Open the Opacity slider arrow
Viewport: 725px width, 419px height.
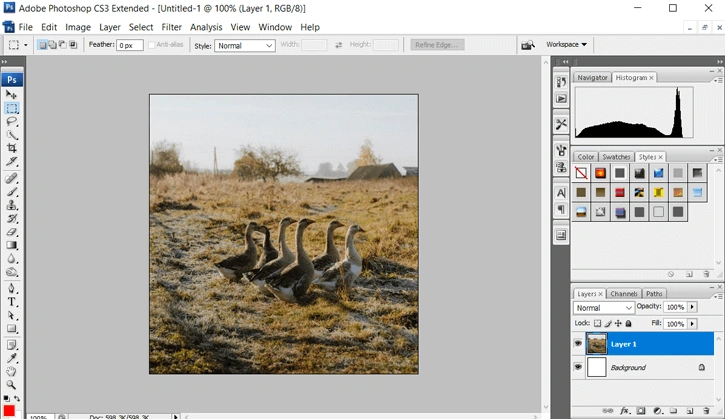692,307
